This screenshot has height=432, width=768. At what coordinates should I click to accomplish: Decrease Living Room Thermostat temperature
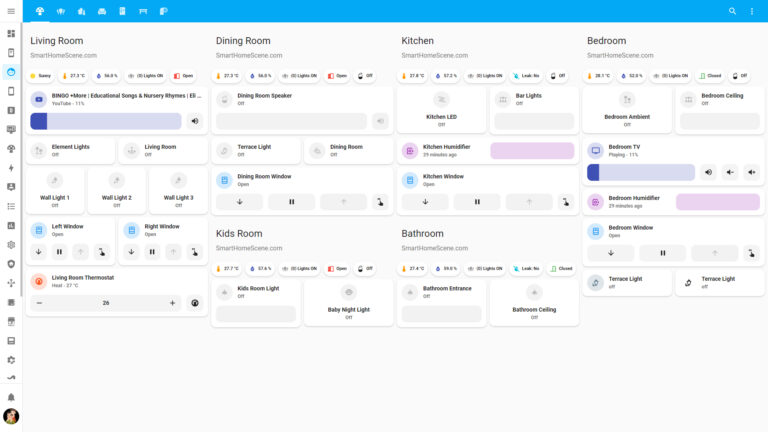(40, 302)
